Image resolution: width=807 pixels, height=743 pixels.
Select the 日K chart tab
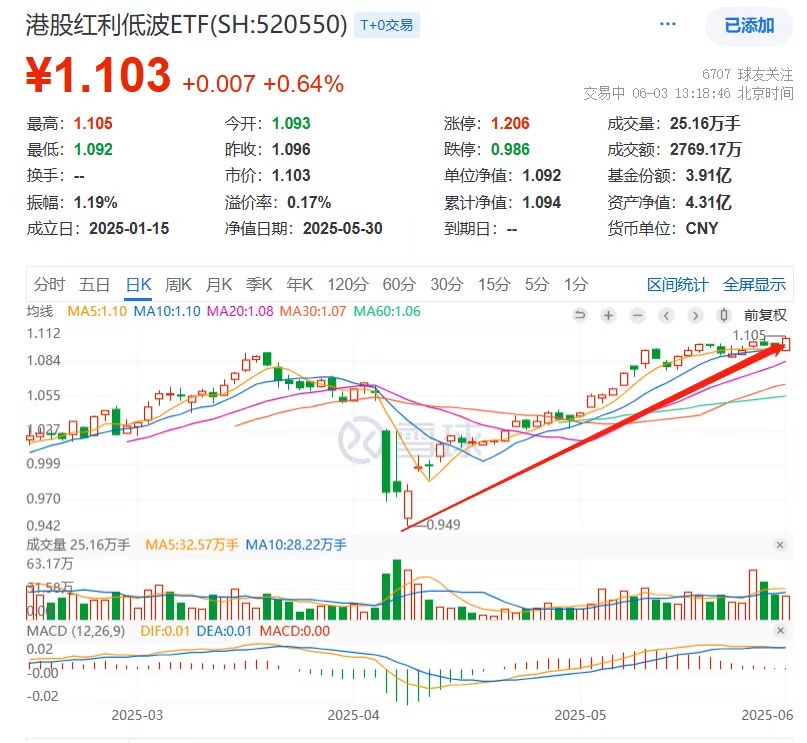(x=138, y=284)
